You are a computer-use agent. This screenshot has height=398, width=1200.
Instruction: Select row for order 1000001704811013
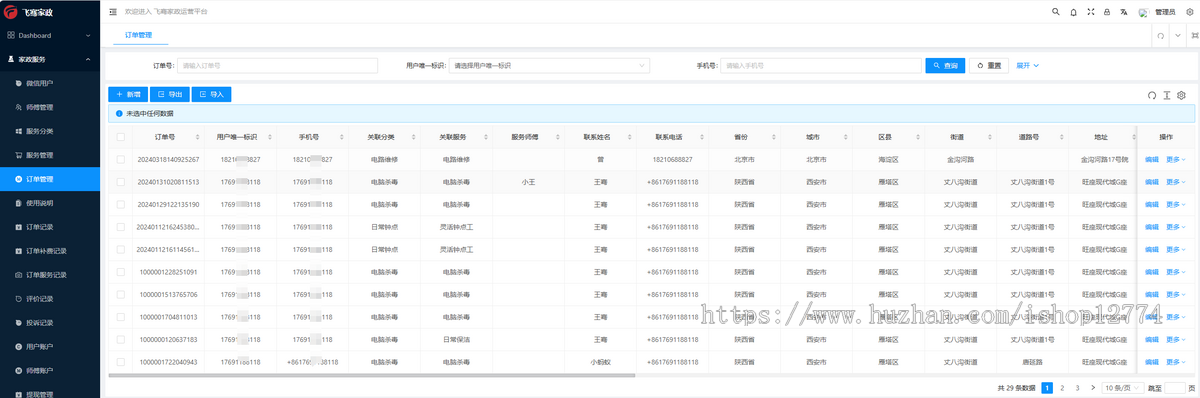tap(120, 317)
